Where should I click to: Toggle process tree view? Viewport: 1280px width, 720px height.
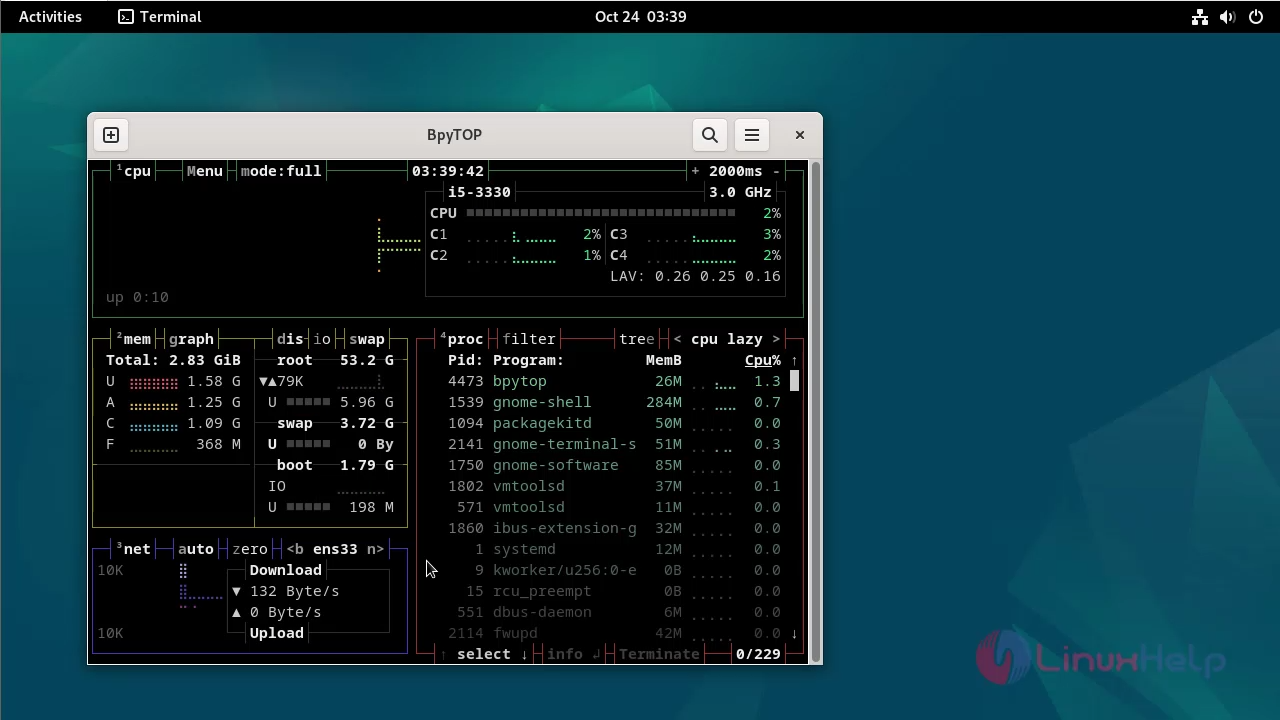(x=637, y=339)
